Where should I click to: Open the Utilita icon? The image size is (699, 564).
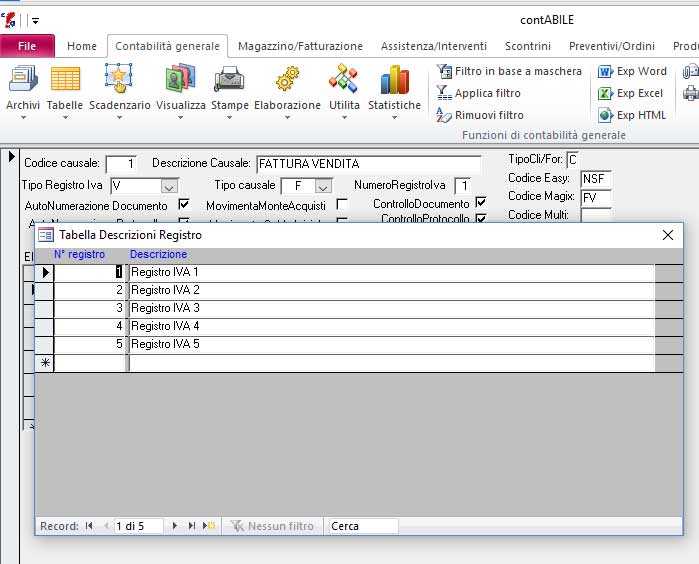pos(344,78)
